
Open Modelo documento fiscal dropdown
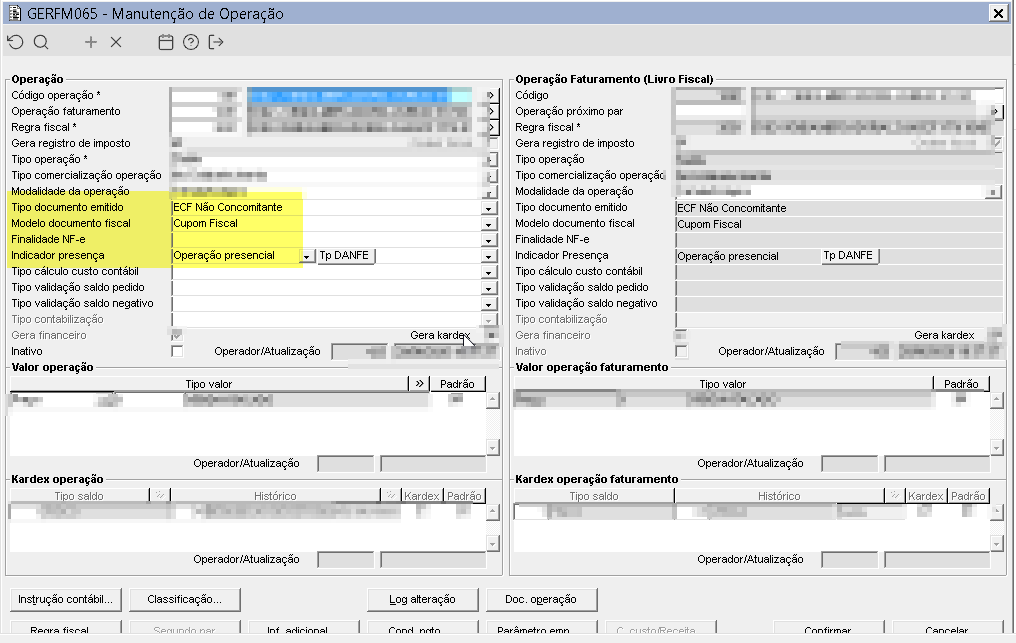[x=489, y=224]
